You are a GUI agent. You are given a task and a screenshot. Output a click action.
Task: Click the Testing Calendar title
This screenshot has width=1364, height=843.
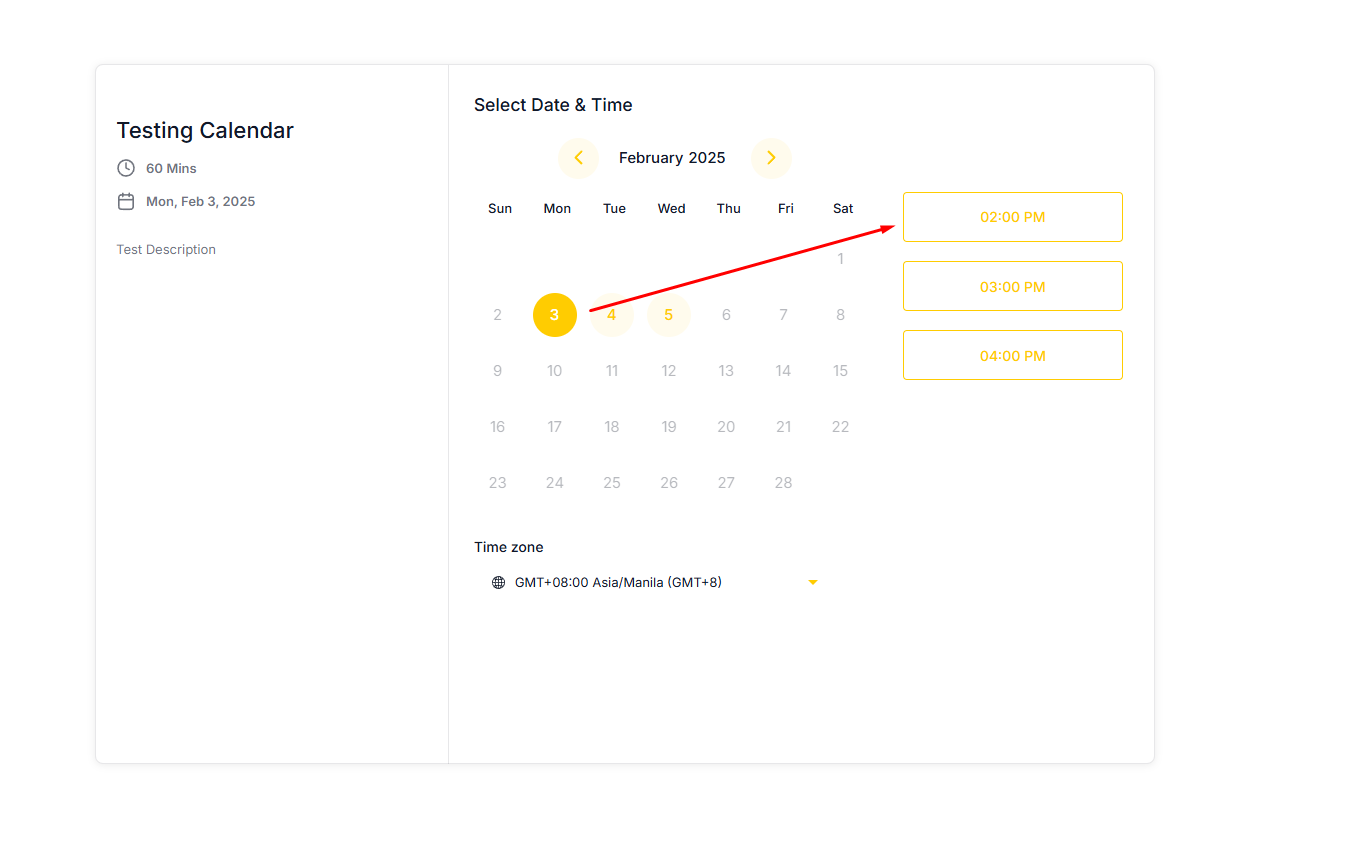205,130
